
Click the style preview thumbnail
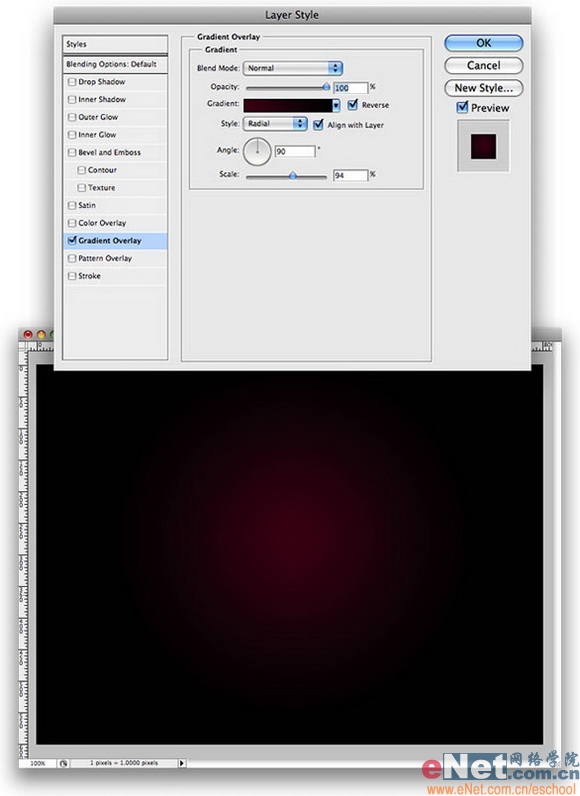(x=484, y=146)
